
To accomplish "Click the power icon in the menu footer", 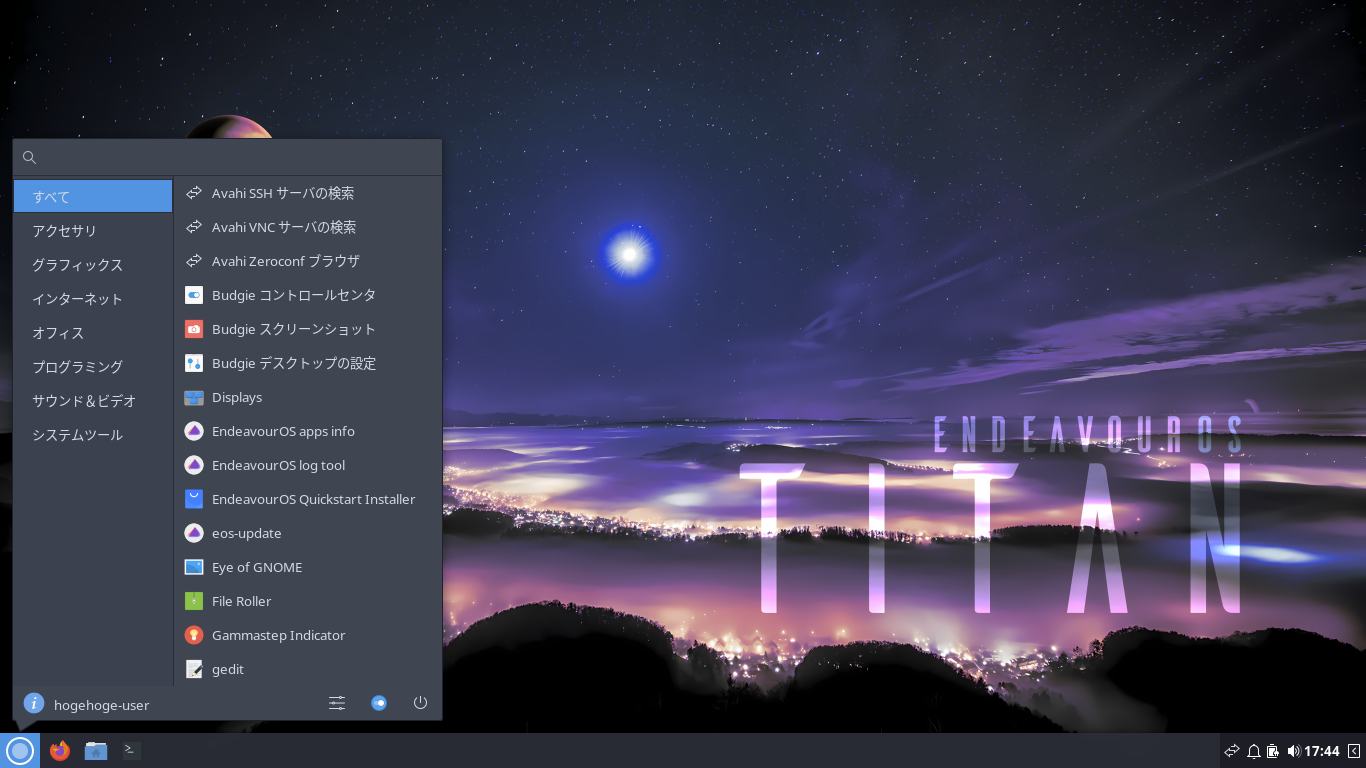I will pyautogui.click(x=420, y=703).
